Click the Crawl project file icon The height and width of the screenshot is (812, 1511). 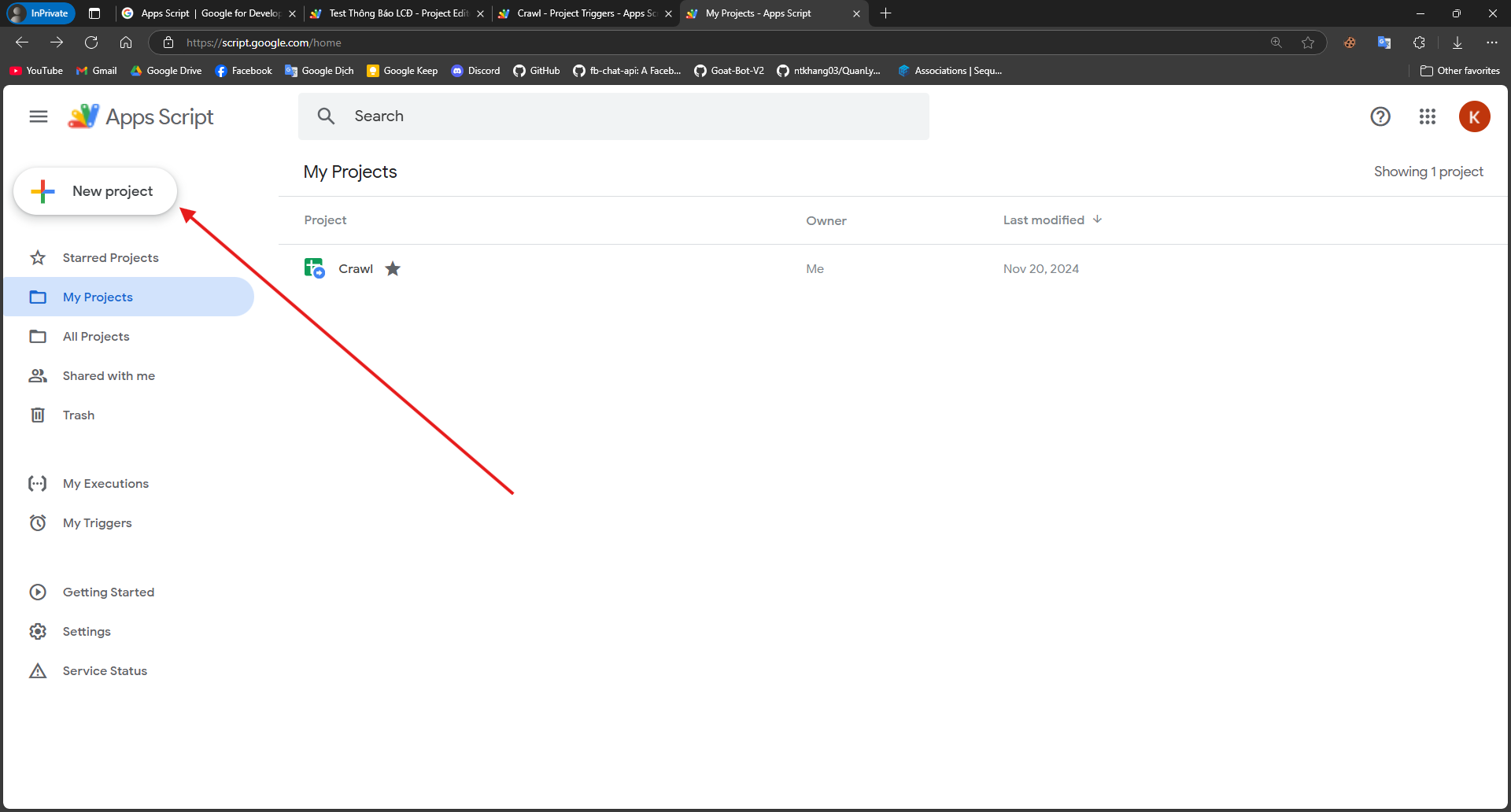click(314, 268)
